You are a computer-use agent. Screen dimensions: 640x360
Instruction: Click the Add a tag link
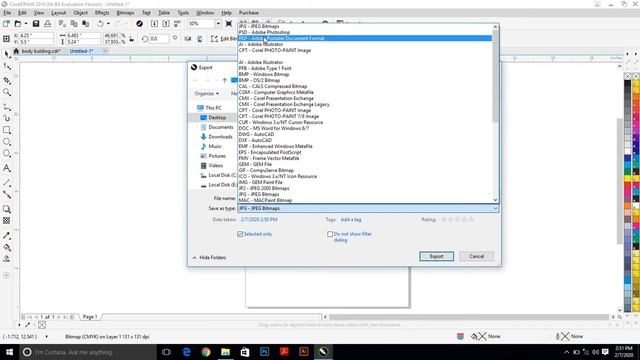(x=351, y=220)
